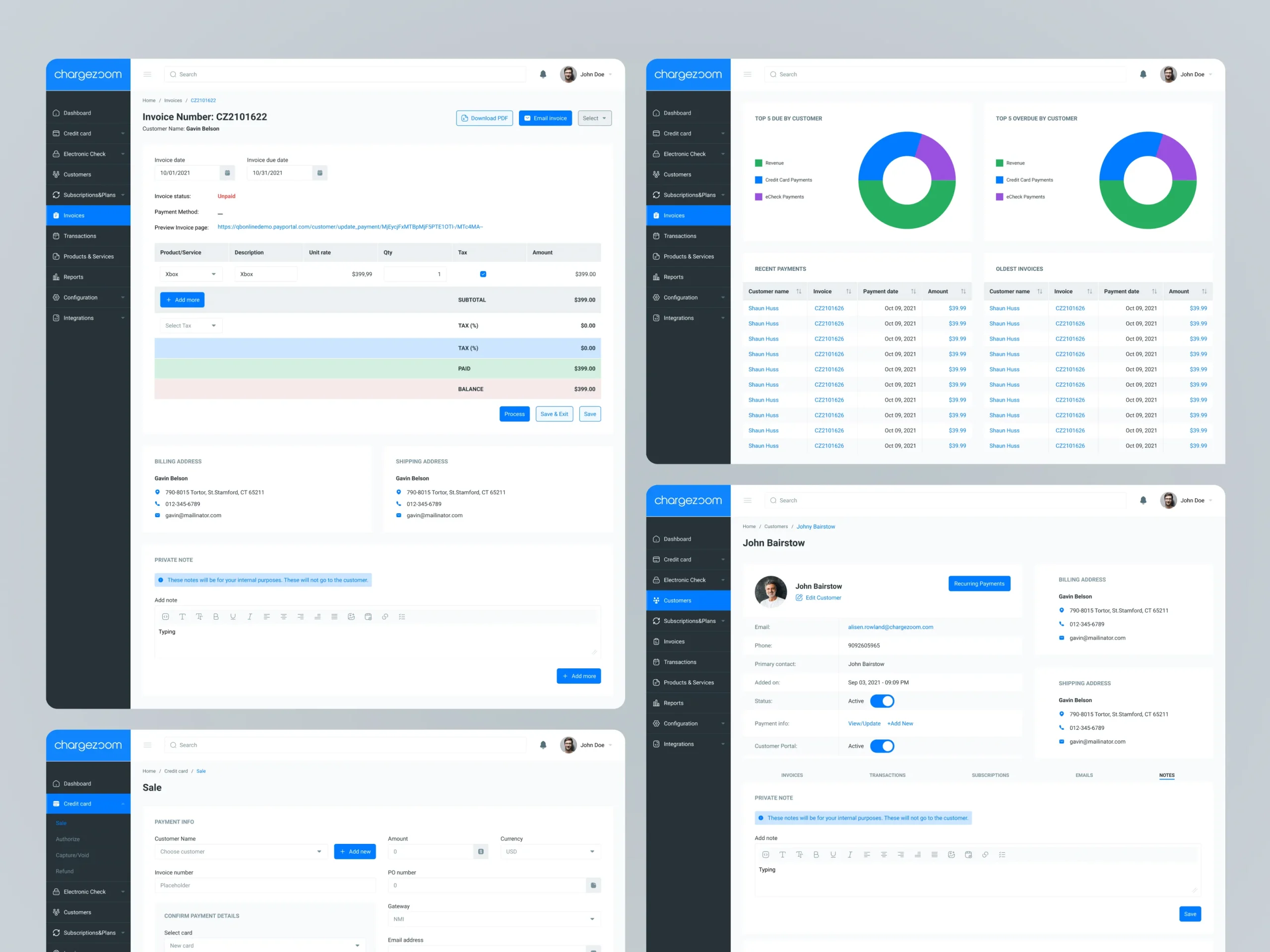This screenshot has height=952, width=1270.
Task: Open Authorize under Credit card menu
Action: click(x=68, y=839)
